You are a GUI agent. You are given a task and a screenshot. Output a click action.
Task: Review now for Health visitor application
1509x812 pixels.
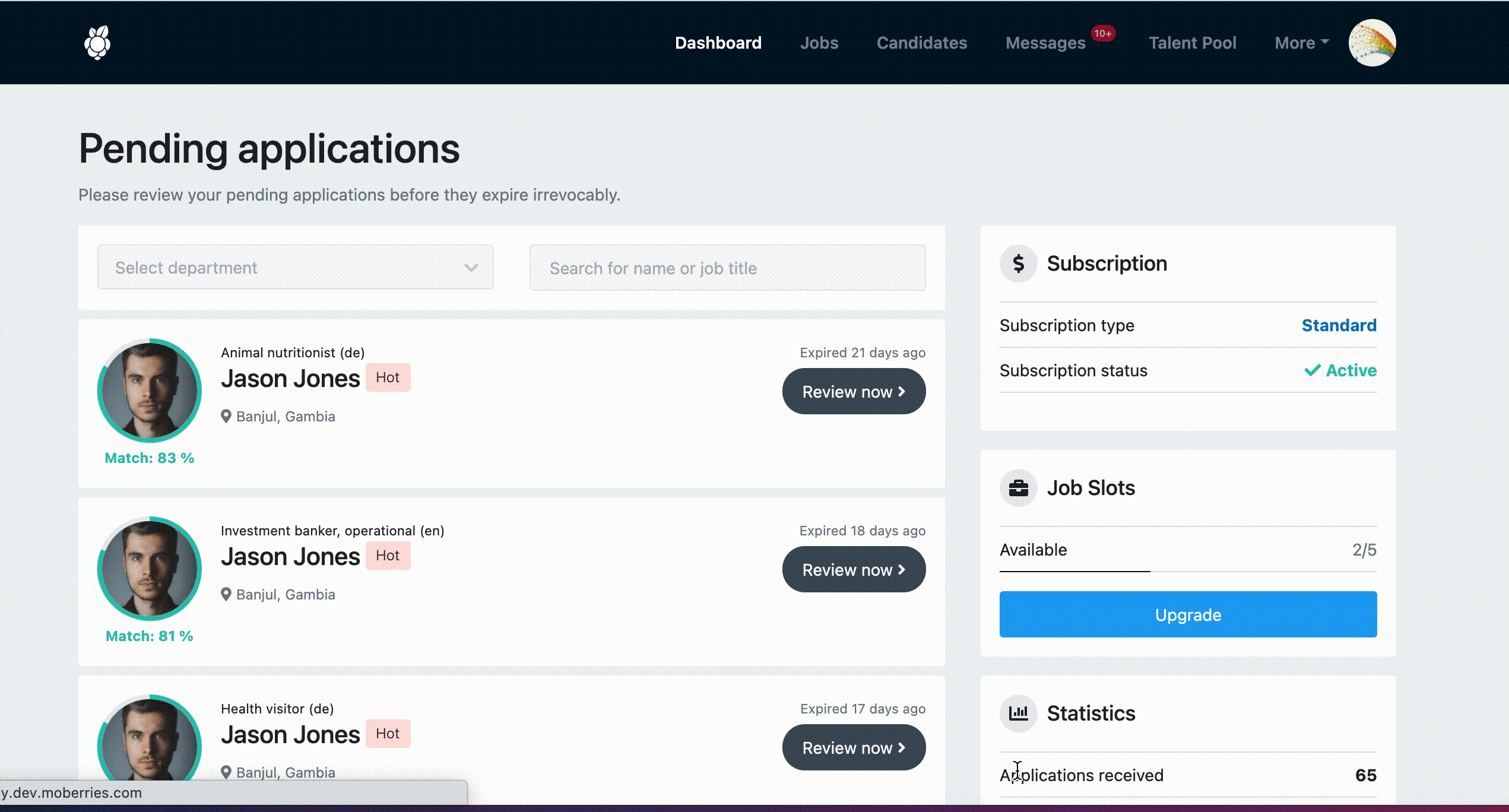pyautogui.click(x=854, y=747)
